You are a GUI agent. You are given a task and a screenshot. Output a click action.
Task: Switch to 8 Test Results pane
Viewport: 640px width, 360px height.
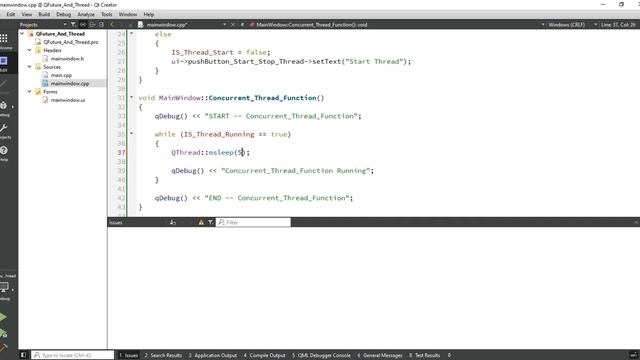click(424, 355)
